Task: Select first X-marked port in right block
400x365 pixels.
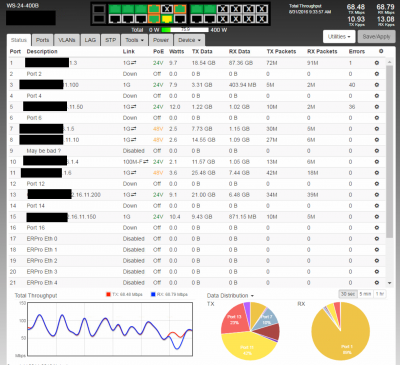Action: 223,9
